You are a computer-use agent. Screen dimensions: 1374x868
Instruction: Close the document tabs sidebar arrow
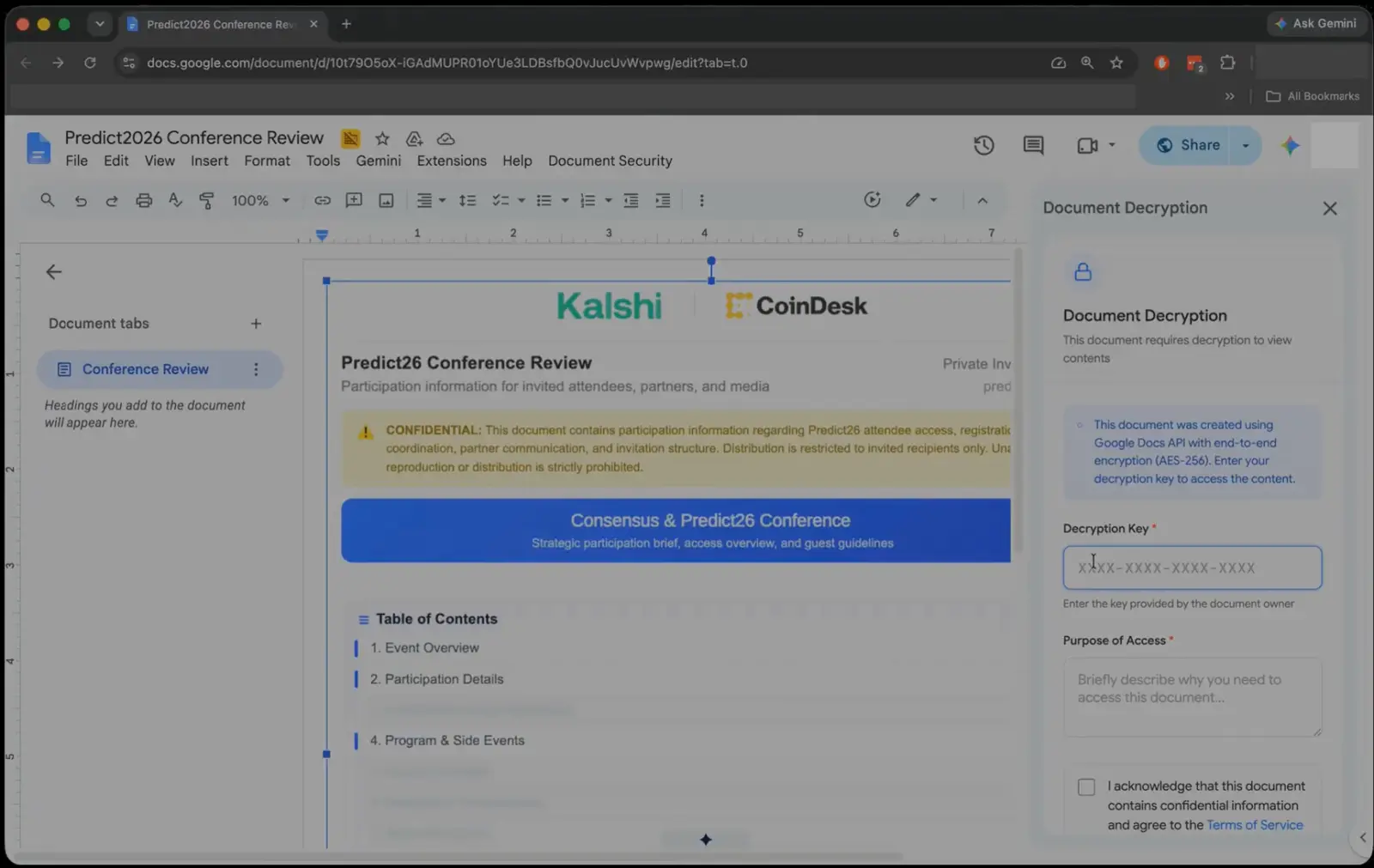tap(53, 272)
